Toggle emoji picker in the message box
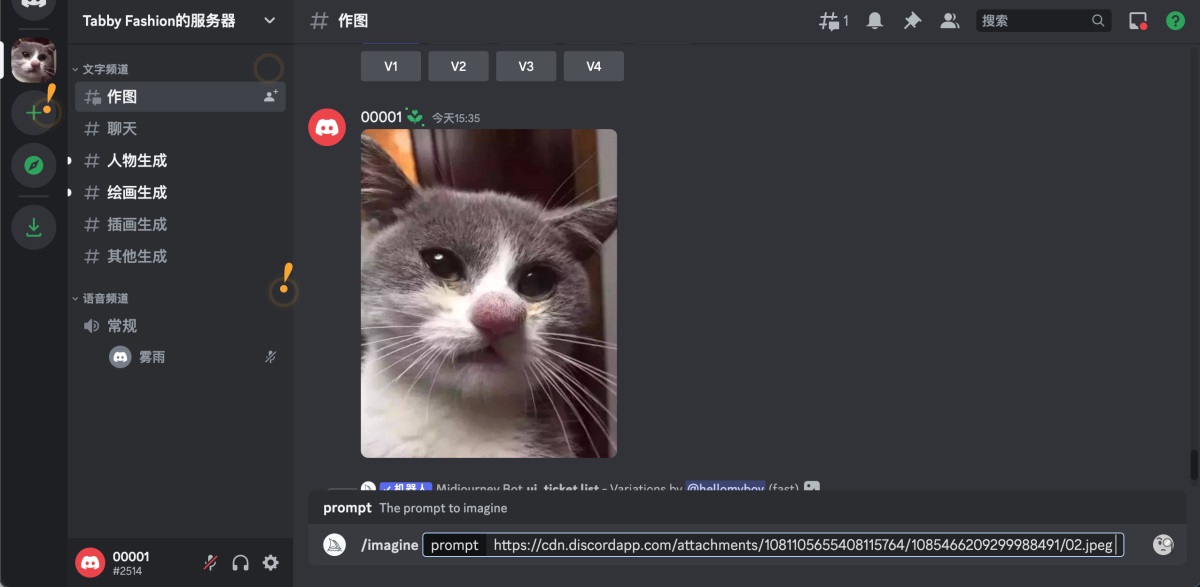 (1163, 544)
